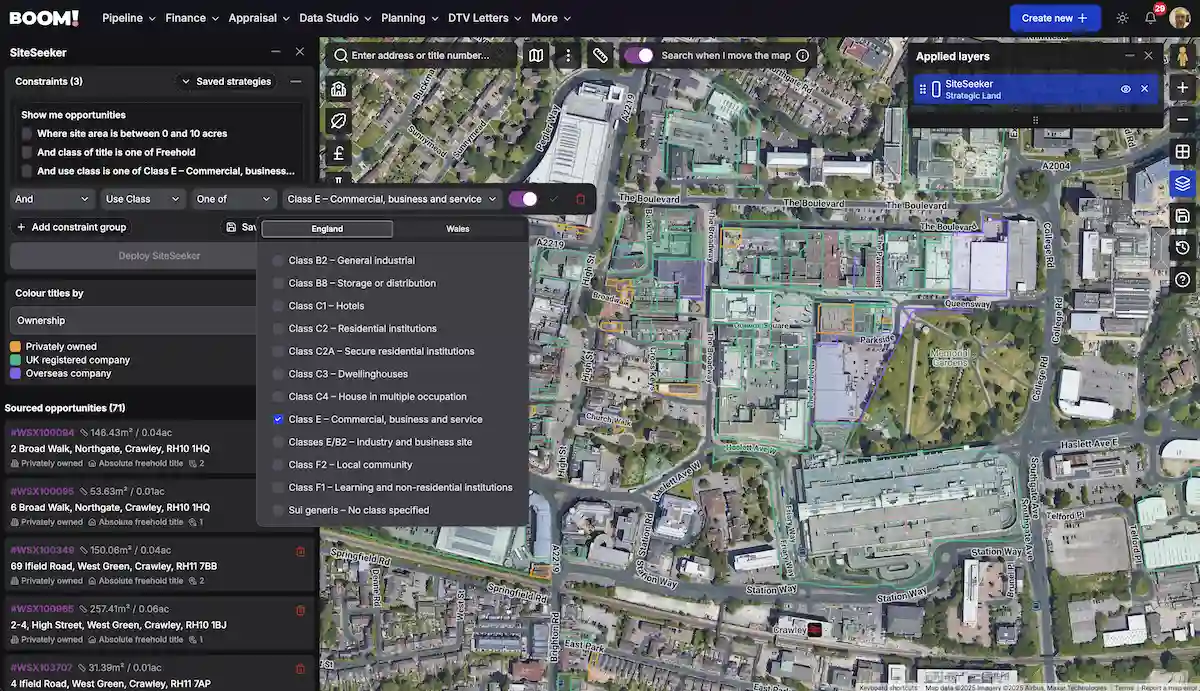This screenshot has height=691, width=1200.
Task: Select the ruler measure tool
Action: point(600,56)
